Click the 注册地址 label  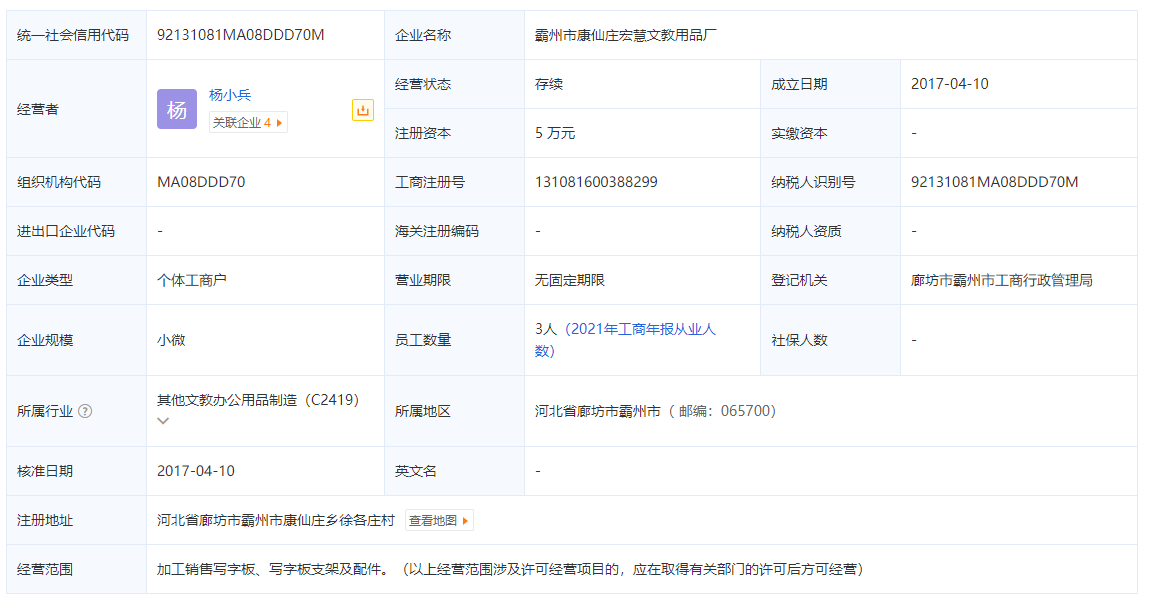(x=45, y=520)
